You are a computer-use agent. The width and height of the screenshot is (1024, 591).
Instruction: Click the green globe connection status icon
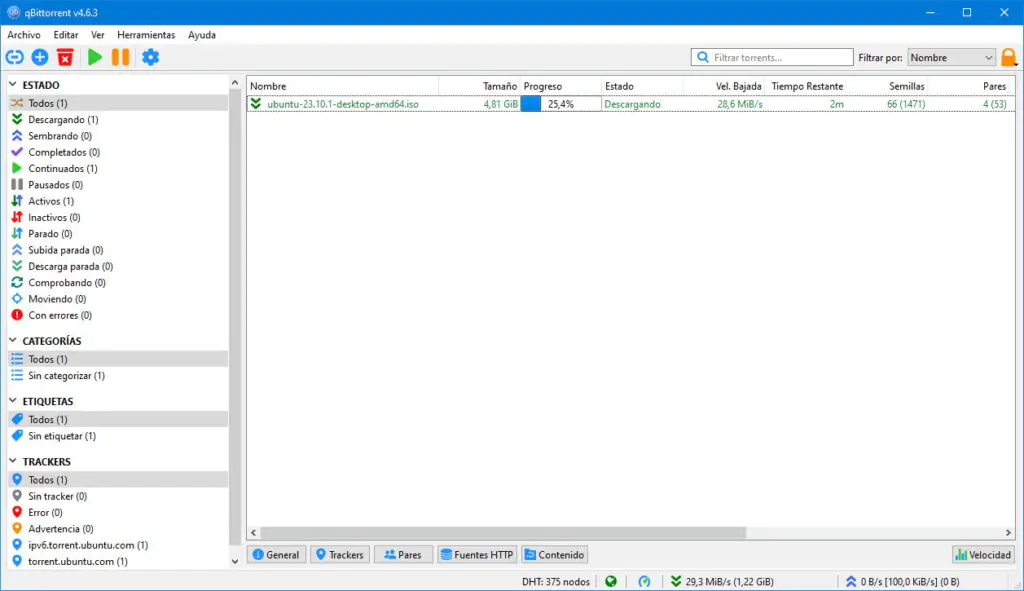click(x=611, y=581)
